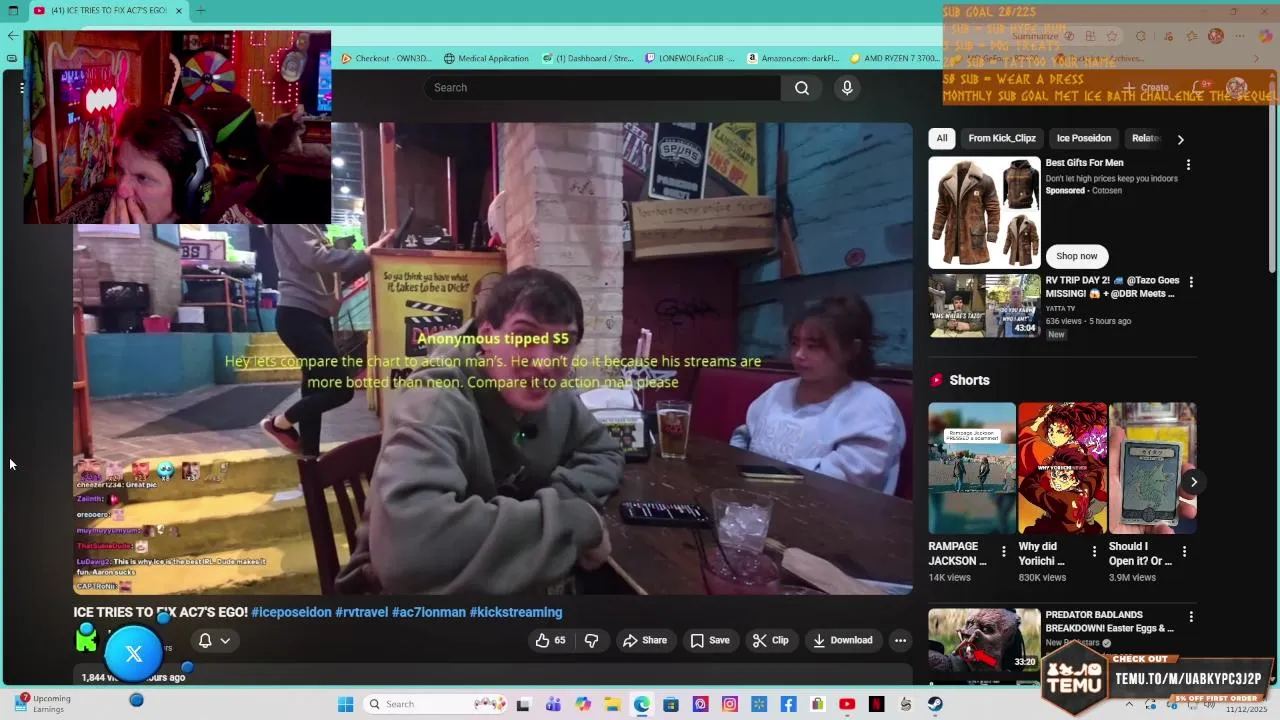Open Netflix from taskbar
Screen dimensions: 1280x720
pyautogui.click(x=877, y=704)
